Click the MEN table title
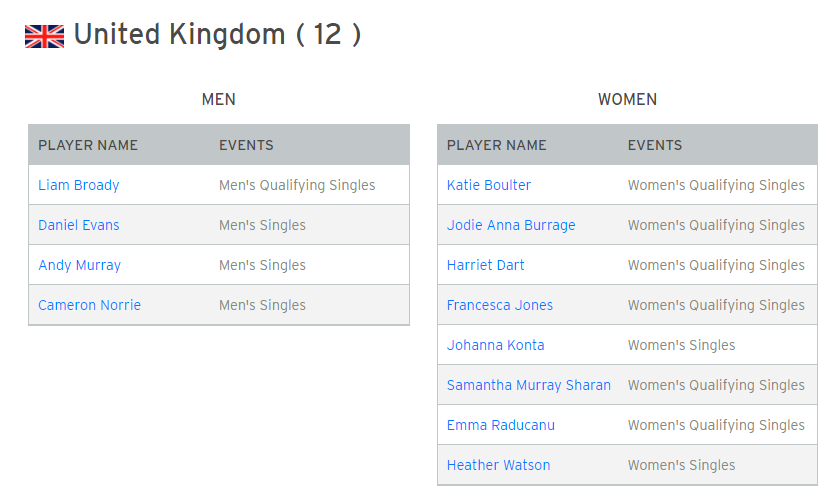Image resolution: width=829 pixels, height=499 pixels. coord(218,99)
